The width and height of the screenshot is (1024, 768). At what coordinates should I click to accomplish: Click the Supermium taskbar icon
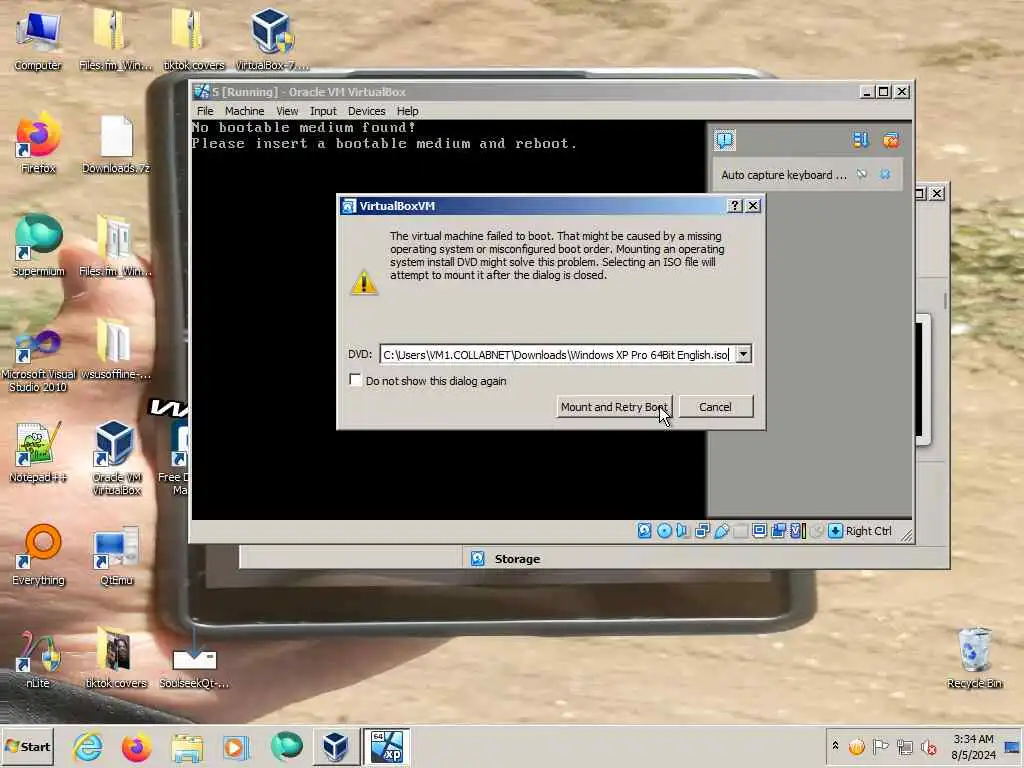point(286,746)
